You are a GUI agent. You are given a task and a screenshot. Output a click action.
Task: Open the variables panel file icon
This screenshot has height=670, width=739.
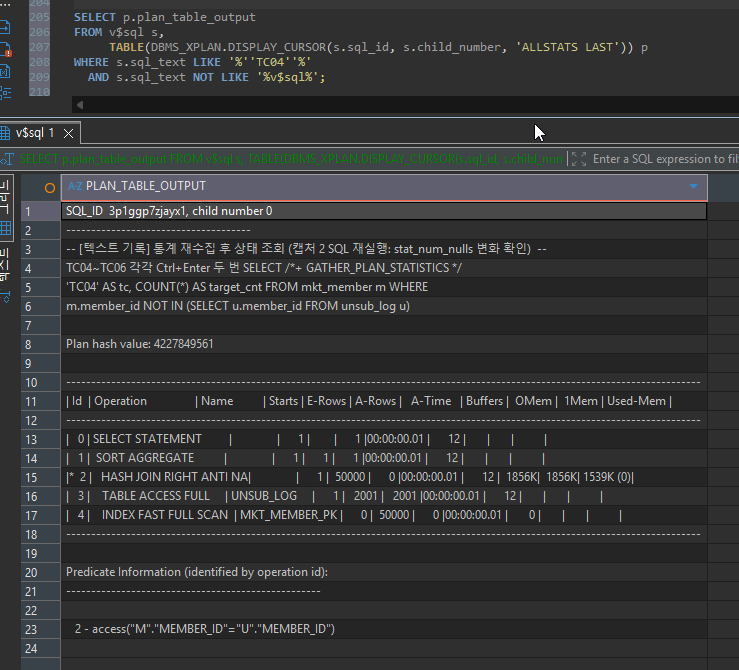point(5,71)
